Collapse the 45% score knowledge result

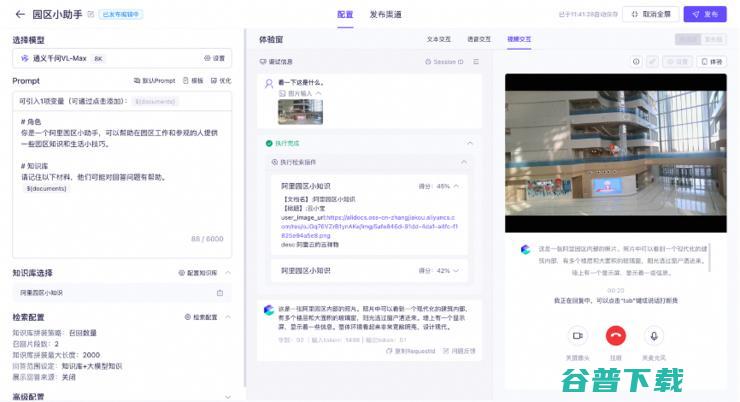click(456, 186)
